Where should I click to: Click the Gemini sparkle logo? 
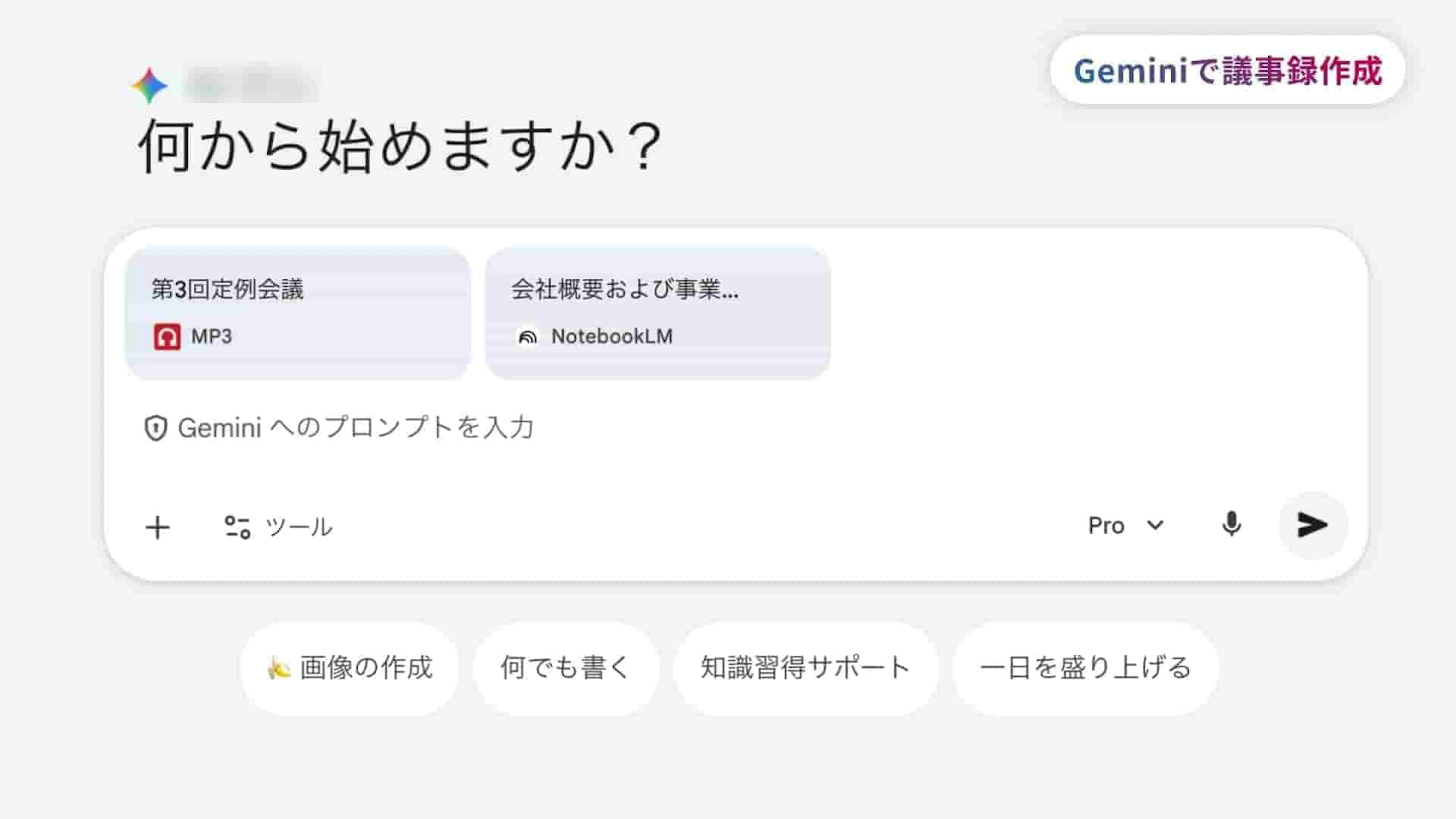point(149,86)
